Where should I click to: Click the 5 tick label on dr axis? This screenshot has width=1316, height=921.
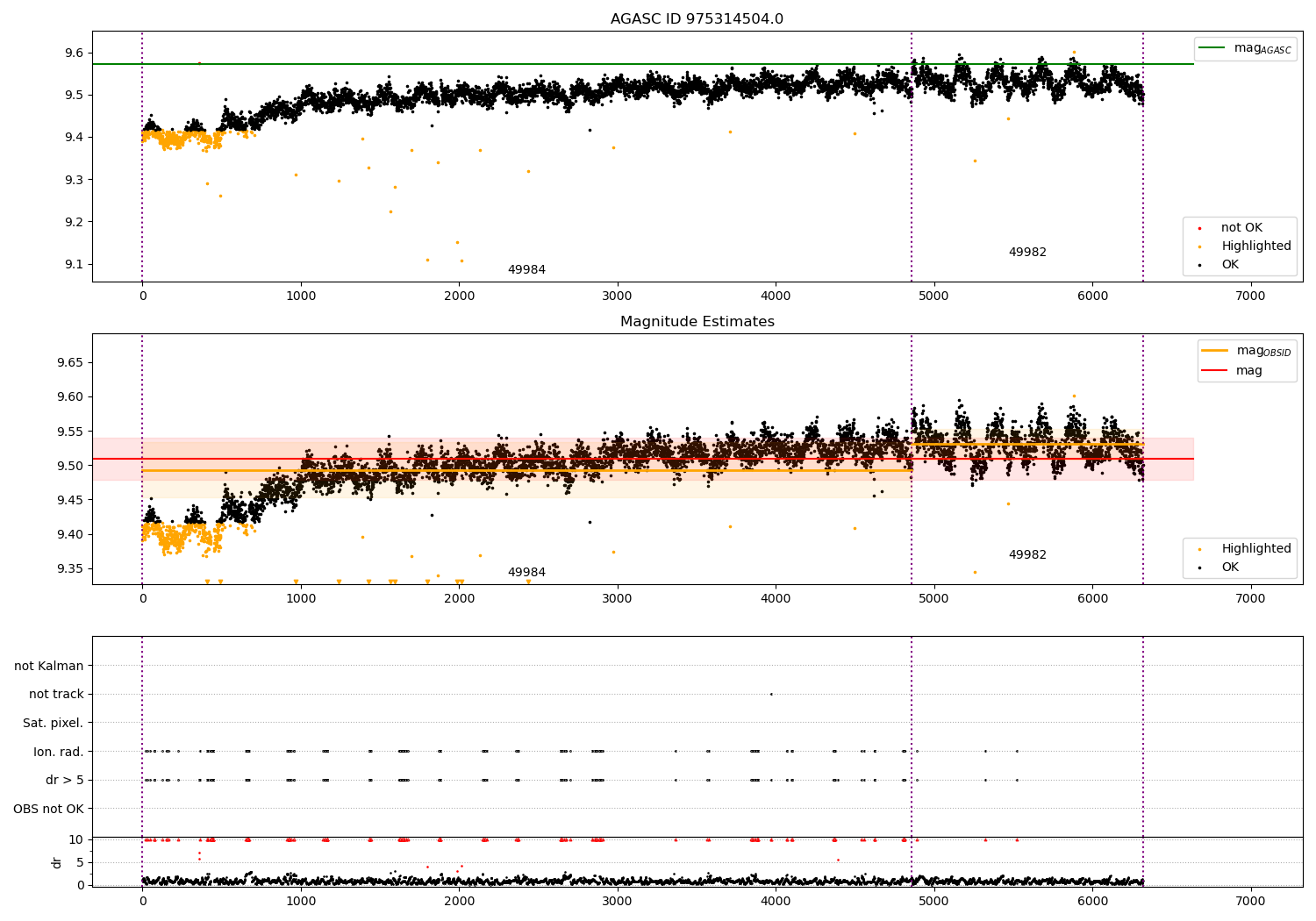tap(80, 862)
